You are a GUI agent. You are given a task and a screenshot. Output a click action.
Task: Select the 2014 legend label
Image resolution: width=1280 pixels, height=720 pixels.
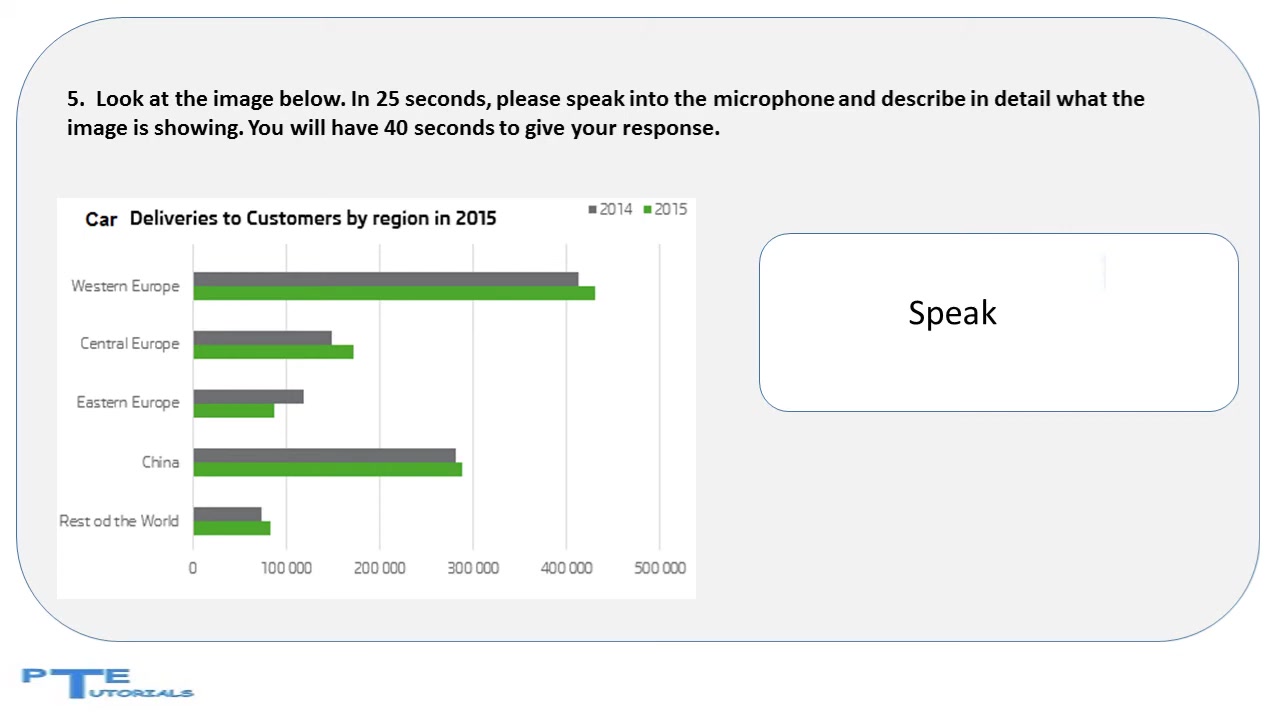[616, 209]
